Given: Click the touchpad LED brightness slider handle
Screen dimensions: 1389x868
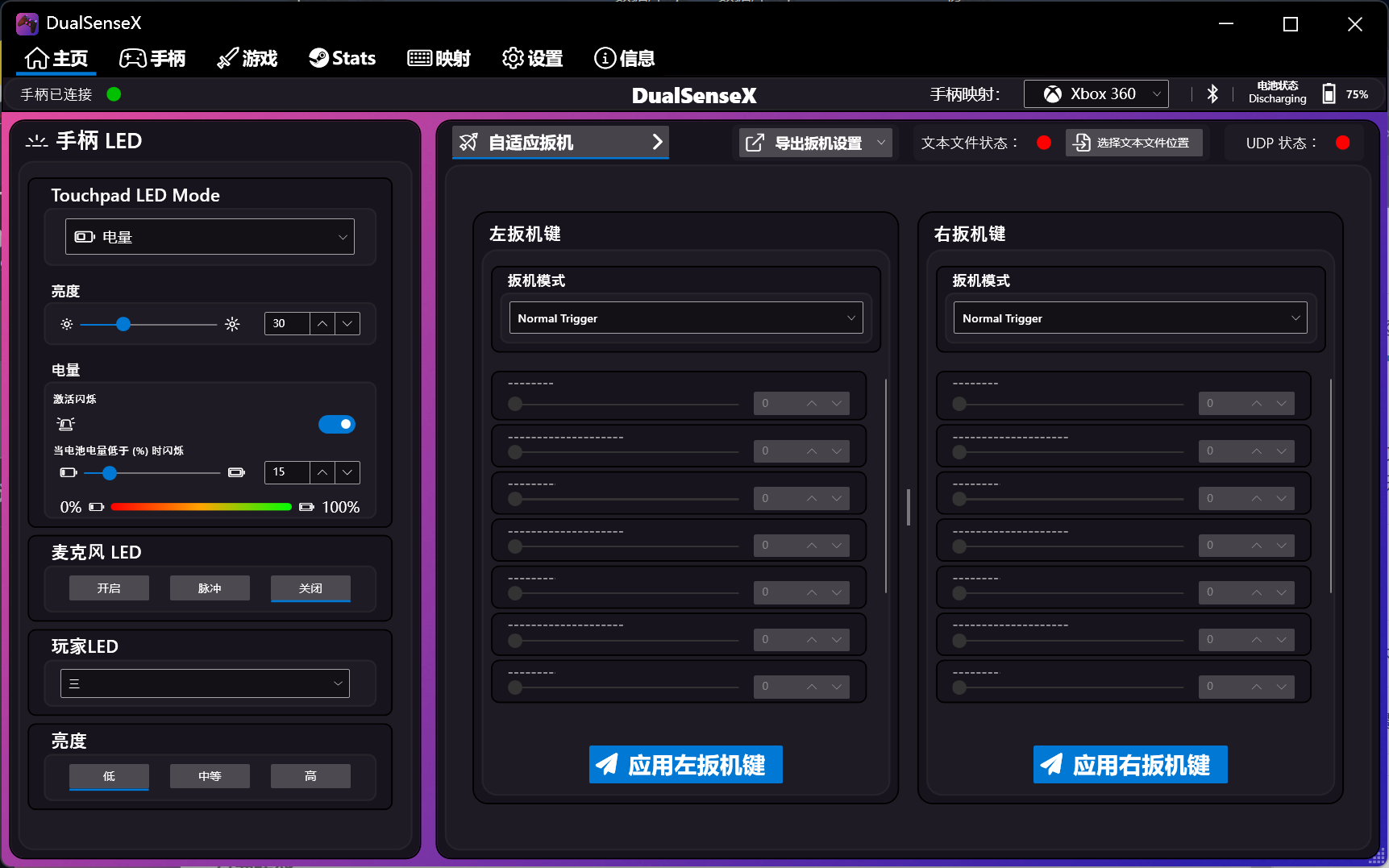Looking at the screenshot, I should 123,324.
